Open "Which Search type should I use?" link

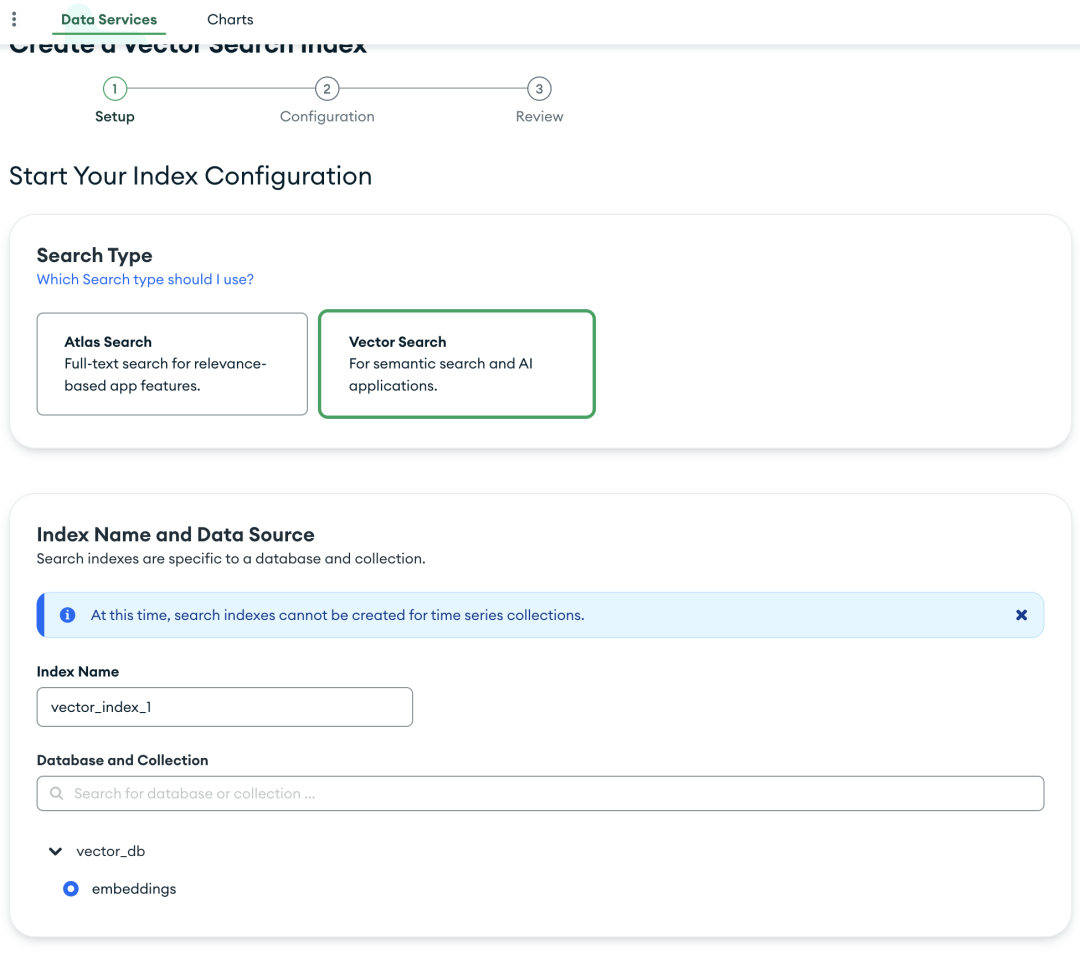coord(145,279)
